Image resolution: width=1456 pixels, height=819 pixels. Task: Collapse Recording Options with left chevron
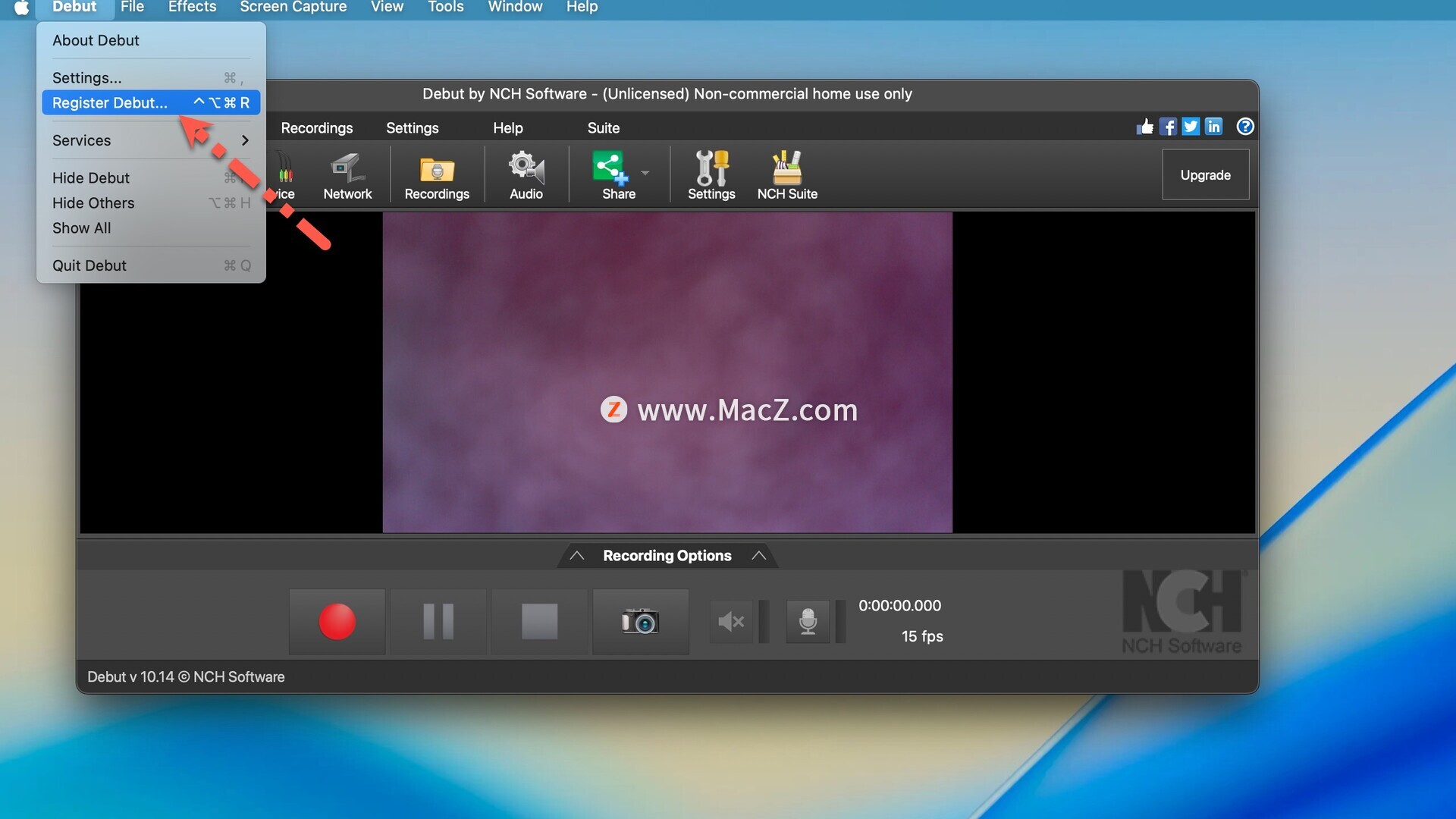[576, 556]
